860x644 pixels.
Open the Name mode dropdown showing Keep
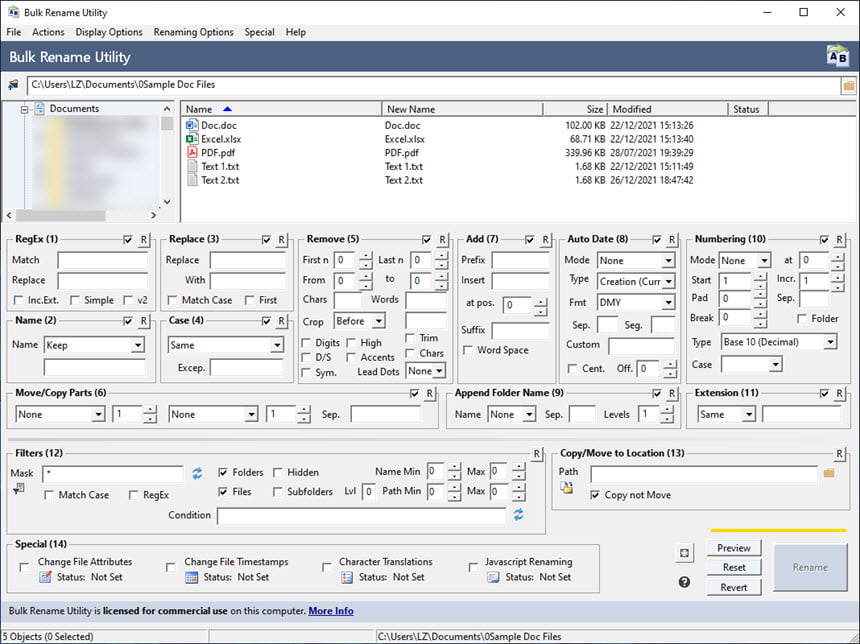click(138, 345)
